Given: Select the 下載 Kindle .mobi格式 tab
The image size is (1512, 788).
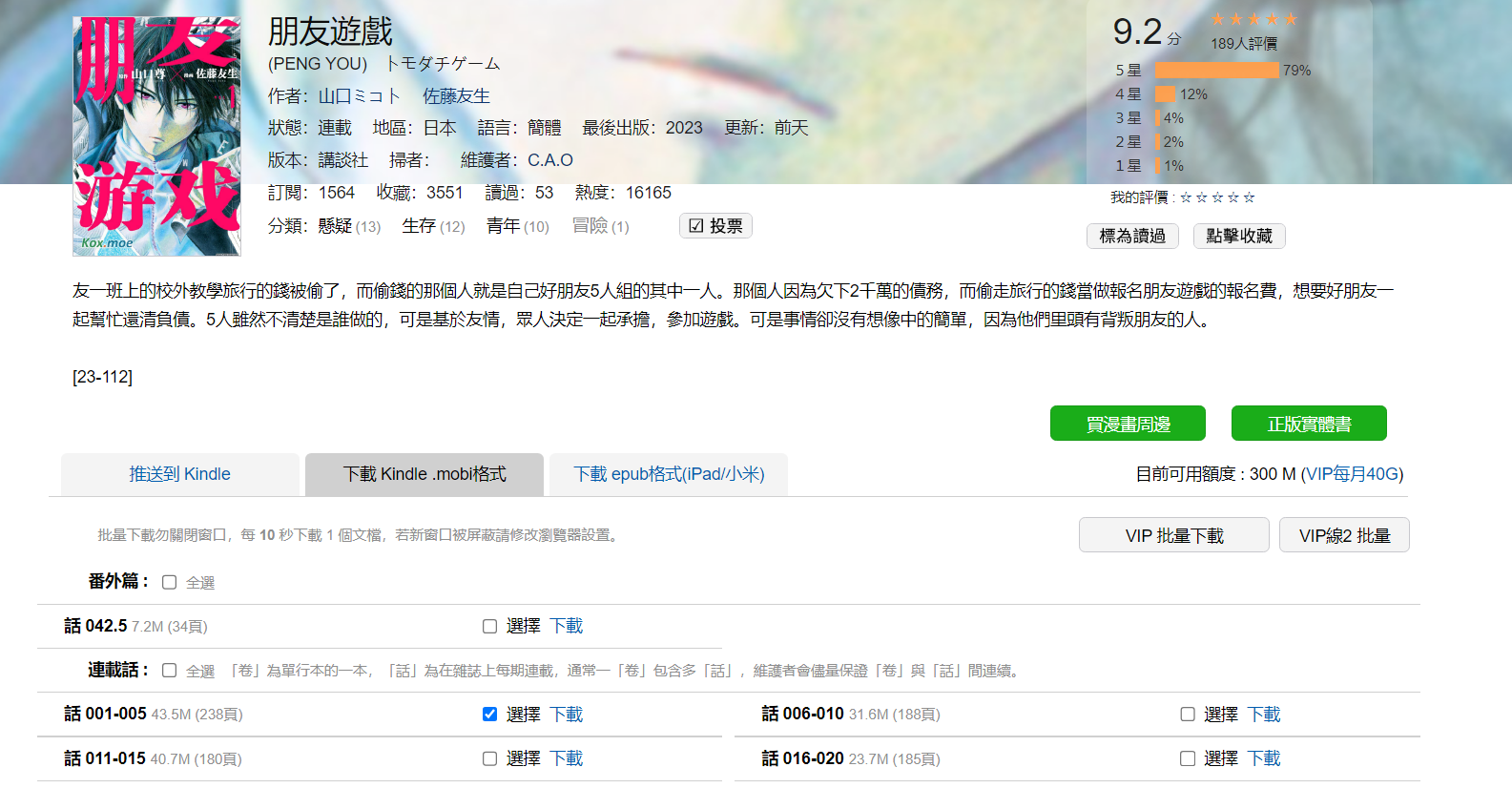Looking at the screenshot, I should coord(425,474).
